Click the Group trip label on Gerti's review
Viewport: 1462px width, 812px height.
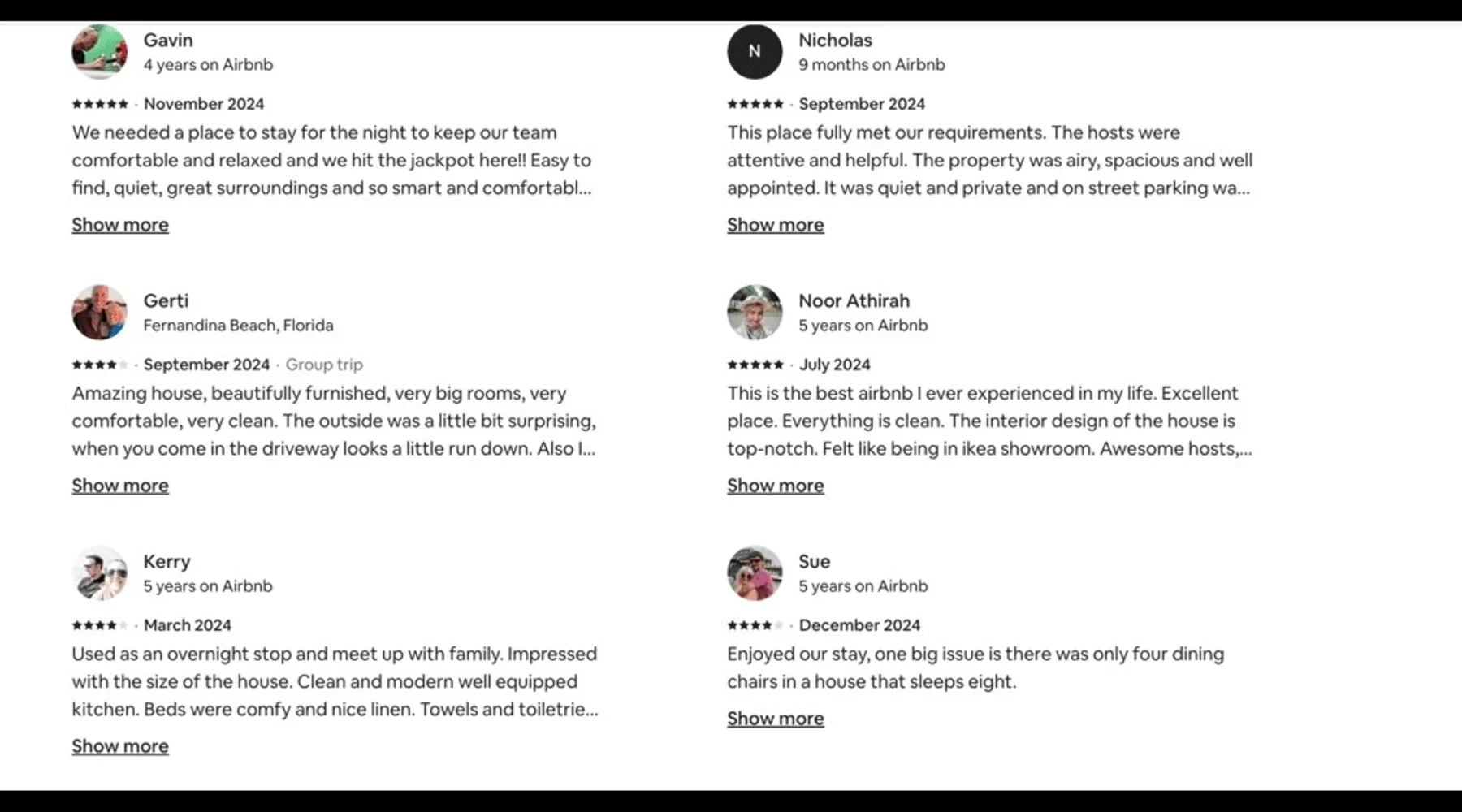point(324,365)
